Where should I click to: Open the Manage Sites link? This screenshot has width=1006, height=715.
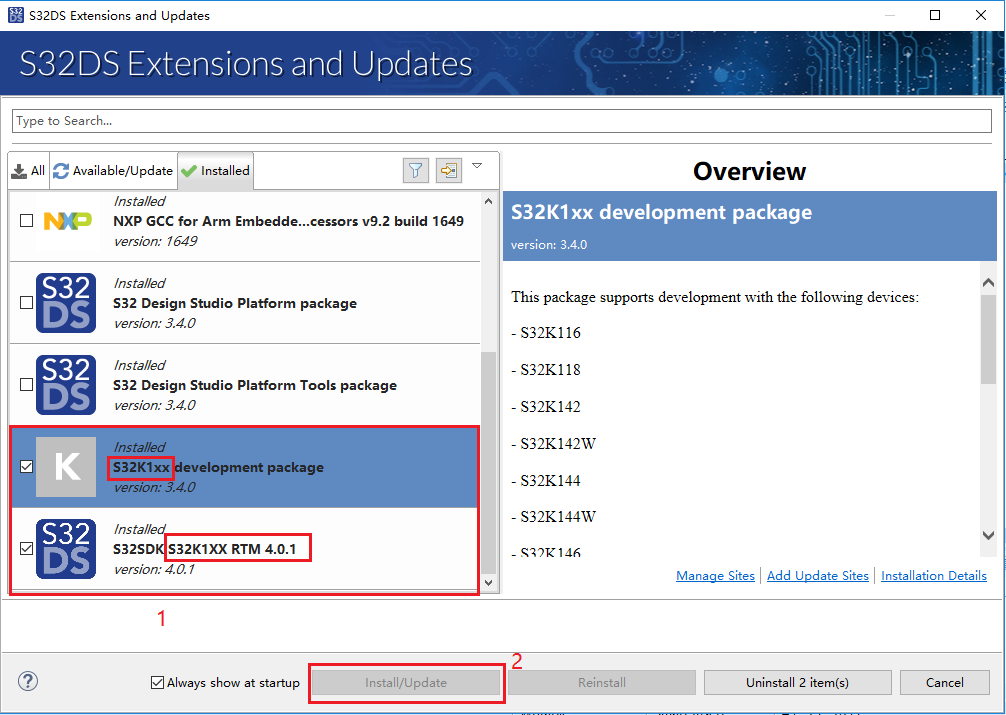(x=715, y=576)
